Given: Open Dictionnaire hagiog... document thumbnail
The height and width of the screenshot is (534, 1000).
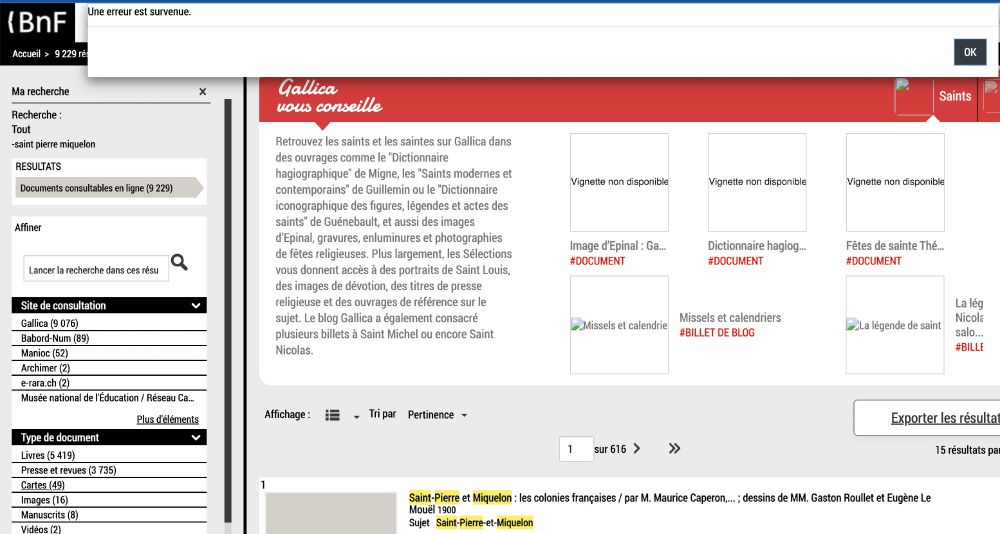Looking at the screenshot, I should coord(757,182).
